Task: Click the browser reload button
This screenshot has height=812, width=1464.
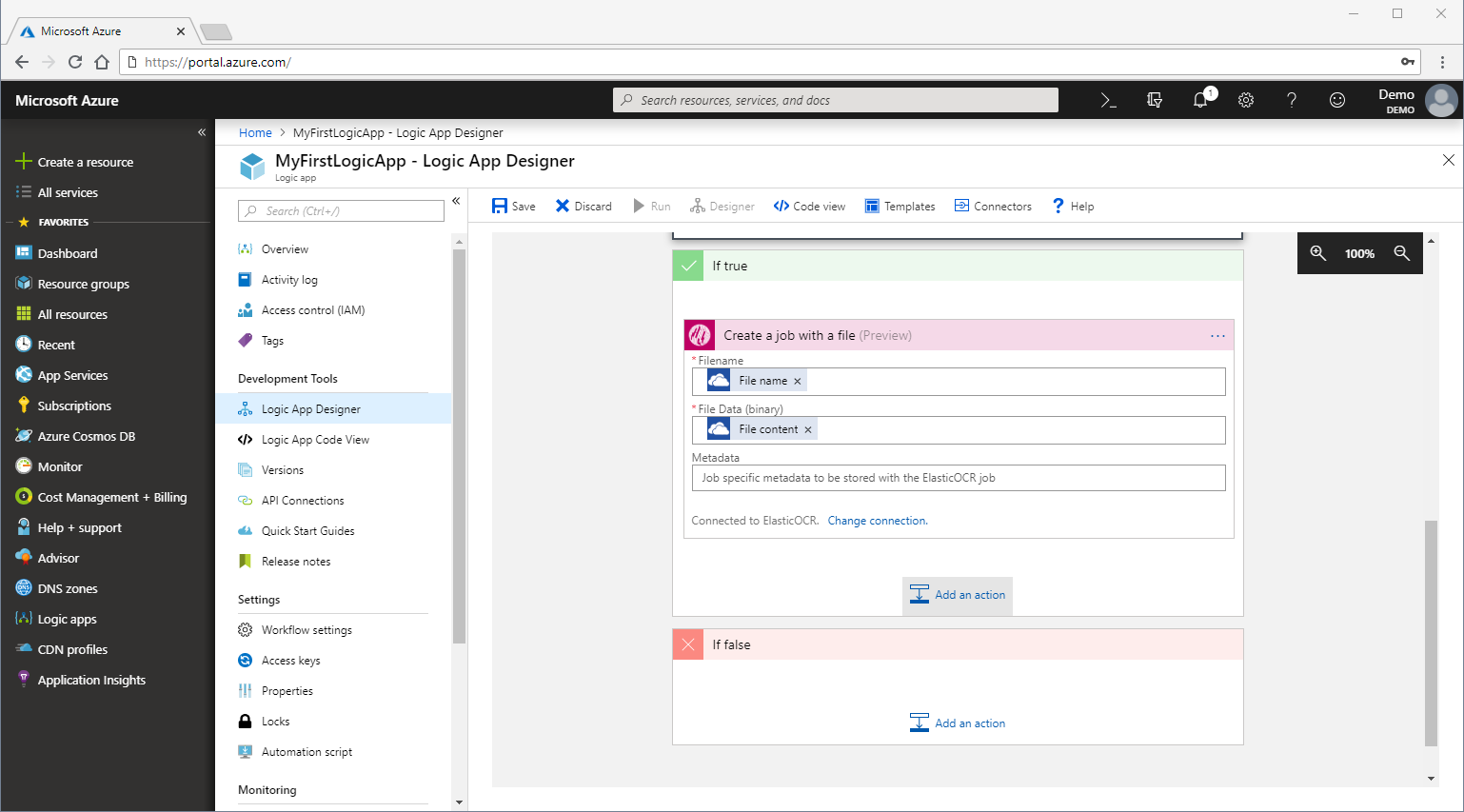Action: point(75,62)
